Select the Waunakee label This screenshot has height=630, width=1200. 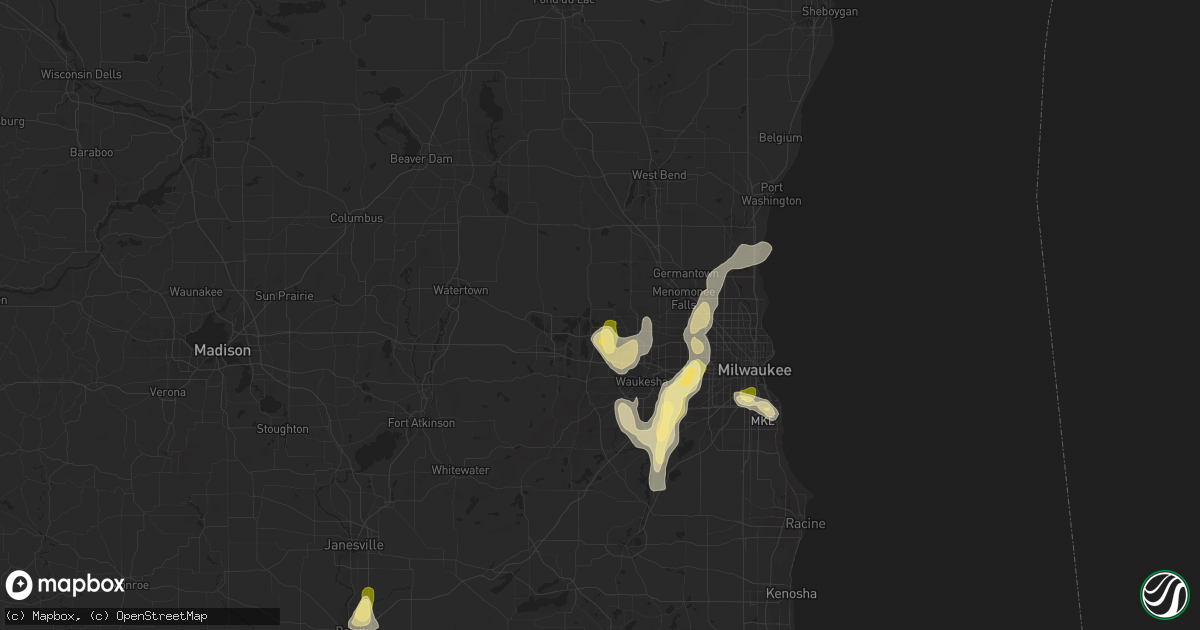tap(195, 292)
